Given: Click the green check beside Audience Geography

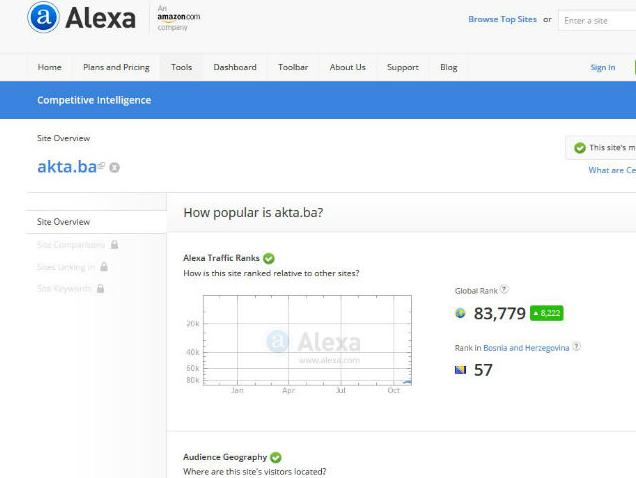Looking at the screenshot, I should (275, 457).
